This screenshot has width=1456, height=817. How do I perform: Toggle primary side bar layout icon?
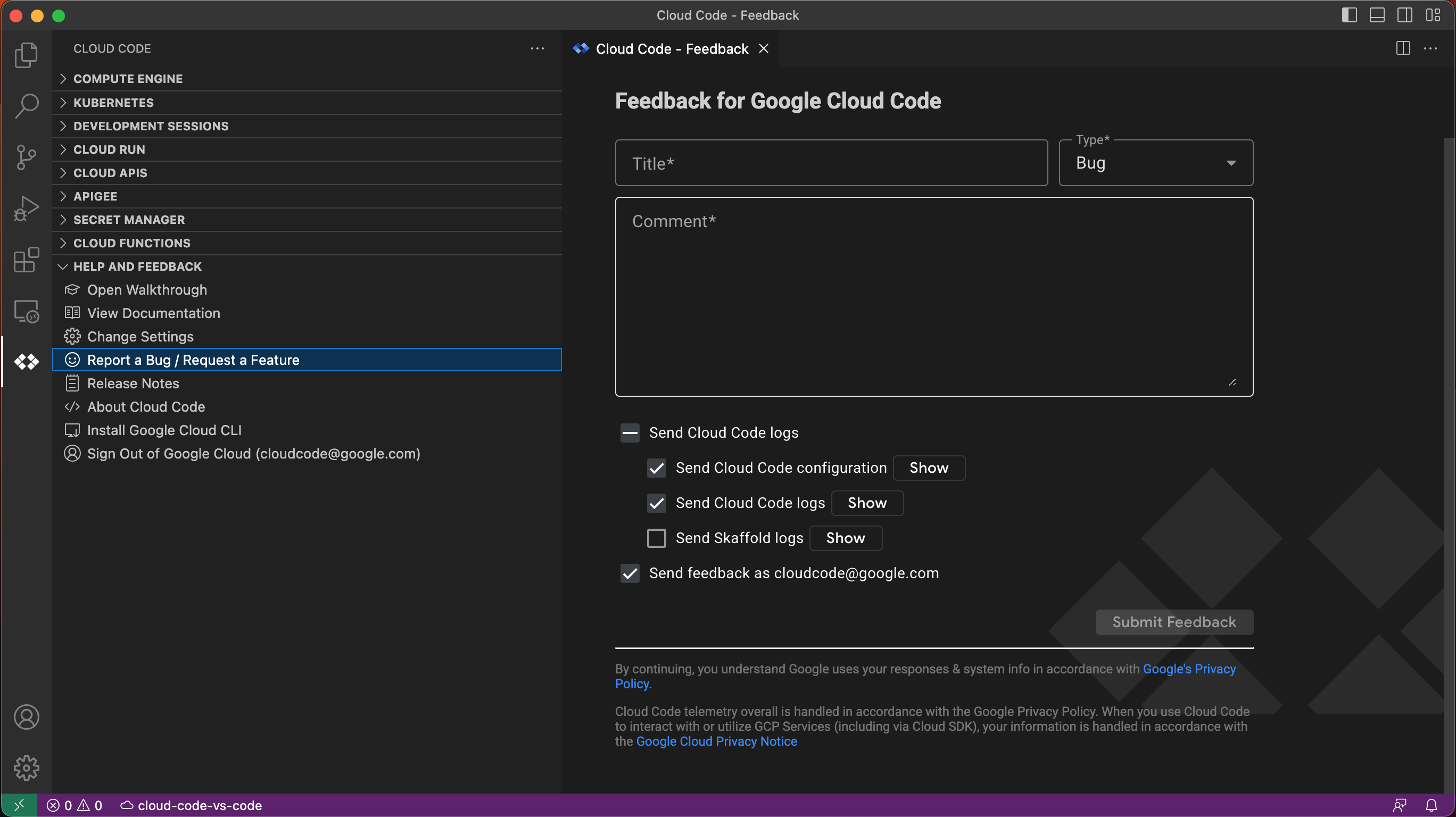[x=1349, y=15]
